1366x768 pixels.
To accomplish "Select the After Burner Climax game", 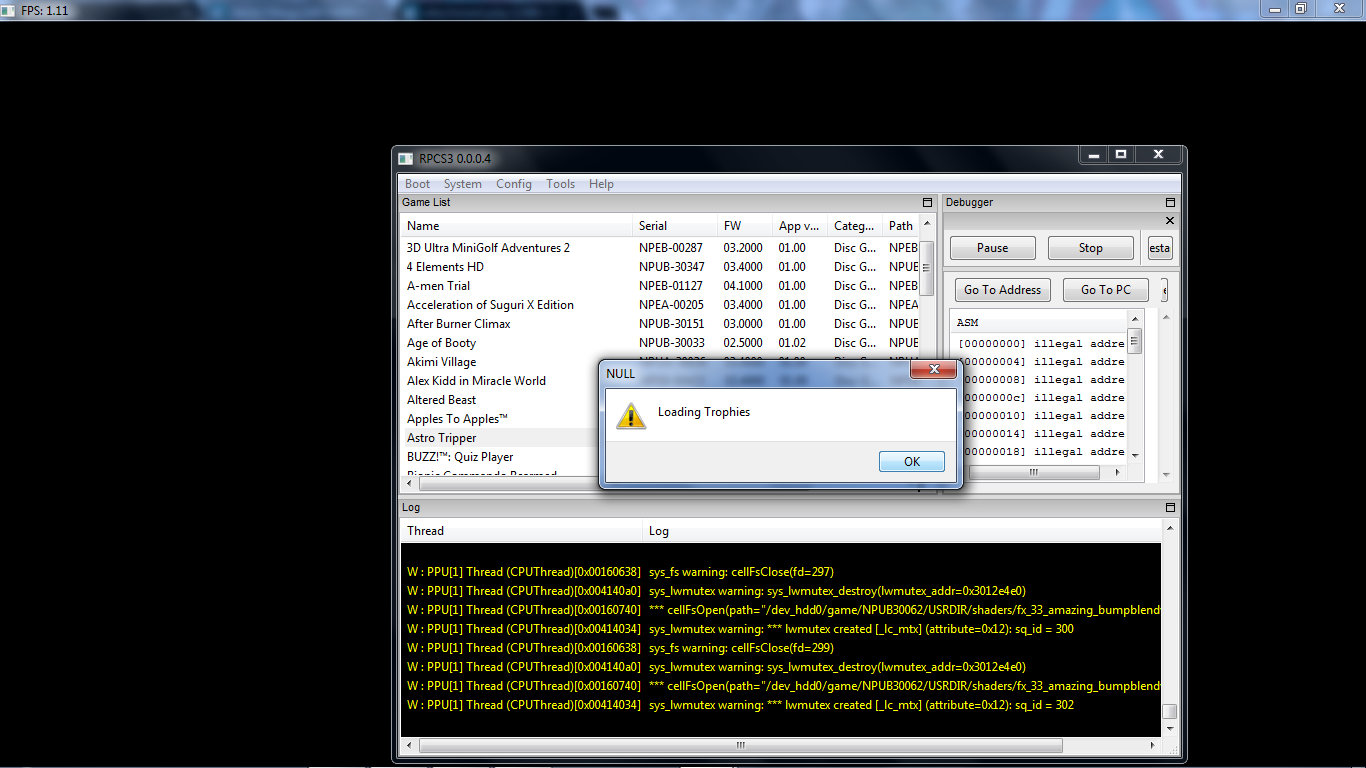I will (458, 324).
